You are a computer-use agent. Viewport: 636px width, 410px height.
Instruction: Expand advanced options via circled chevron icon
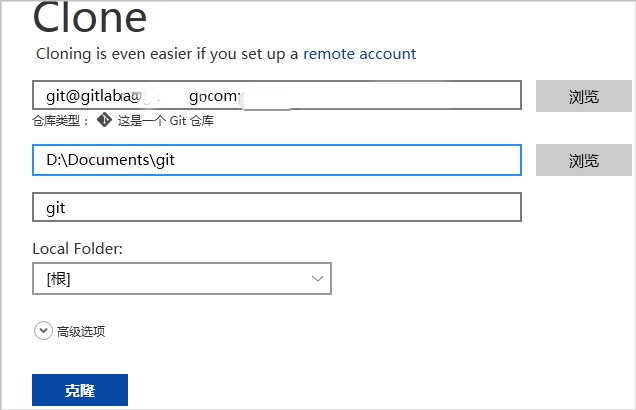(x=43, y=331)
